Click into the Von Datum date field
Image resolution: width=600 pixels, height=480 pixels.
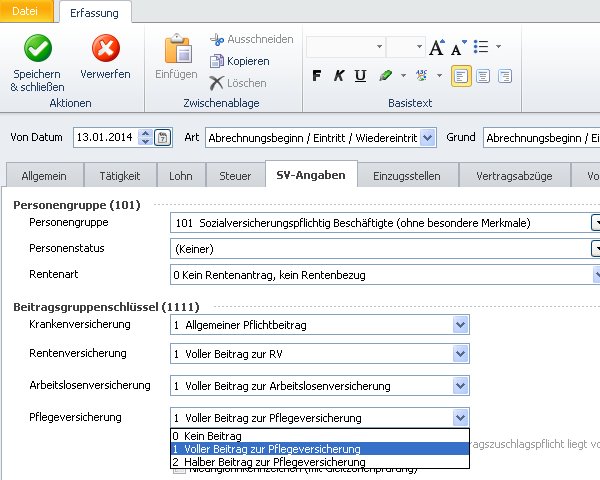point(105,138)
